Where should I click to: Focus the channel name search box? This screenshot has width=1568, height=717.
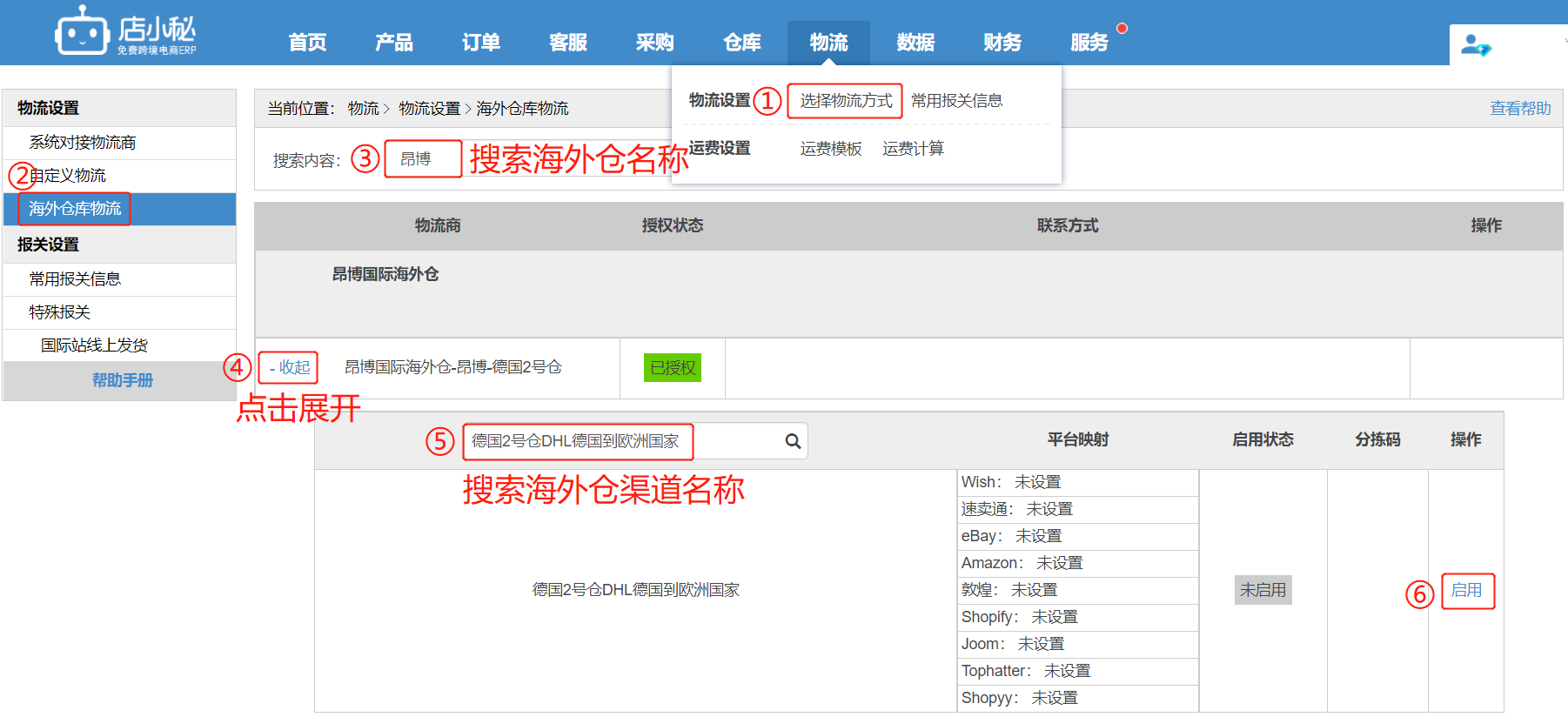tap(635, 441)
